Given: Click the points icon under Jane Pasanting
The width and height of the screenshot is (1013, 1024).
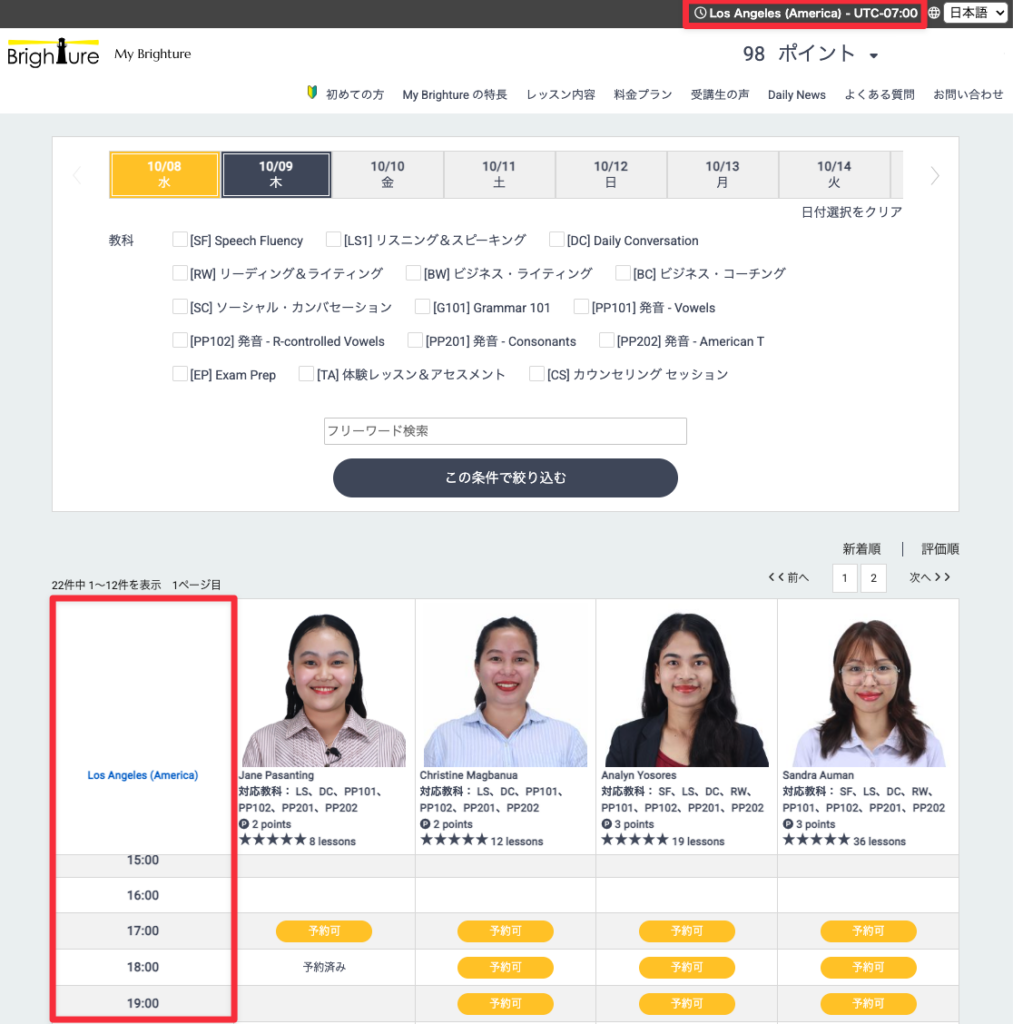Looking at the screenshot, I should coord(244,824).
